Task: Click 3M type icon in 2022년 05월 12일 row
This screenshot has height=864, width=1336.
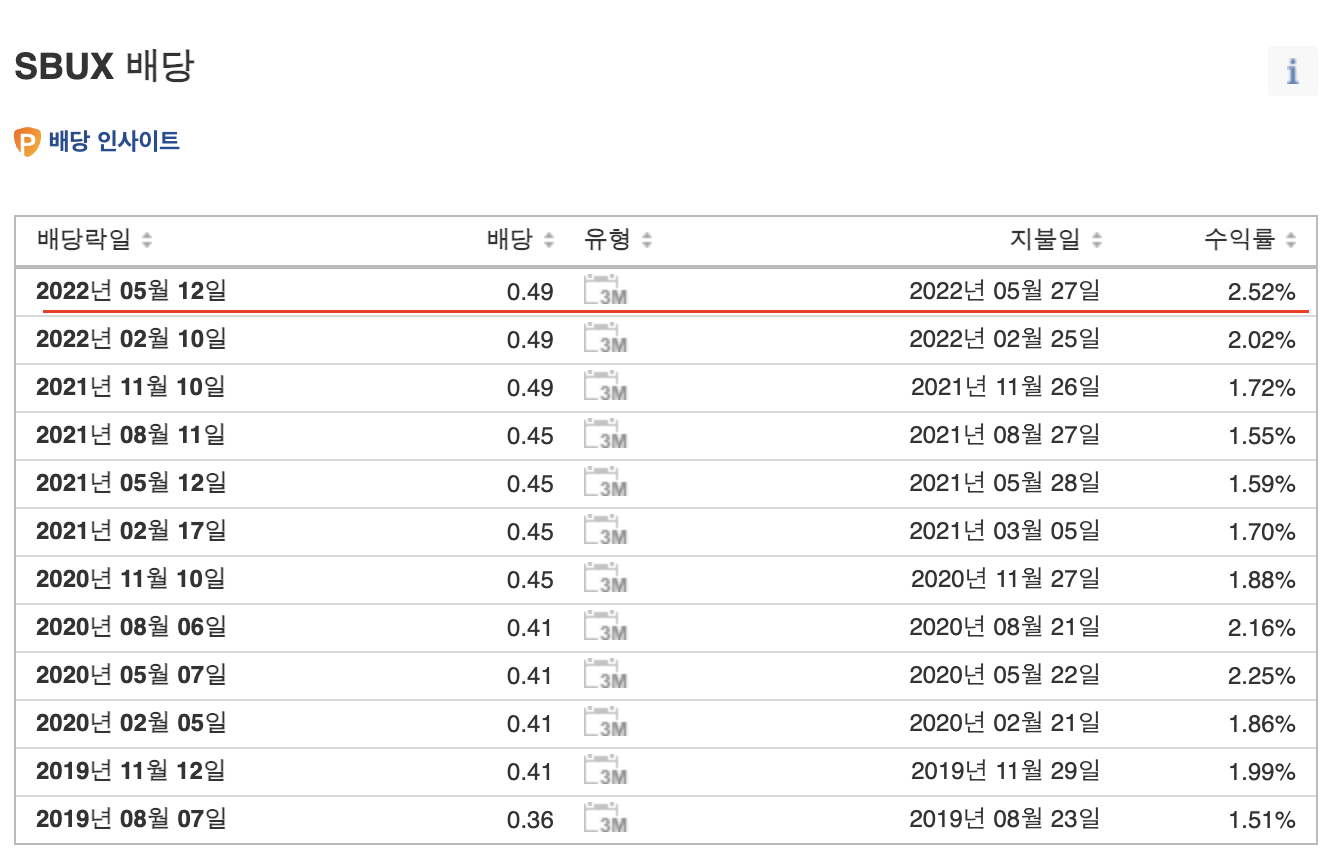Action: (x=606, y=291)
